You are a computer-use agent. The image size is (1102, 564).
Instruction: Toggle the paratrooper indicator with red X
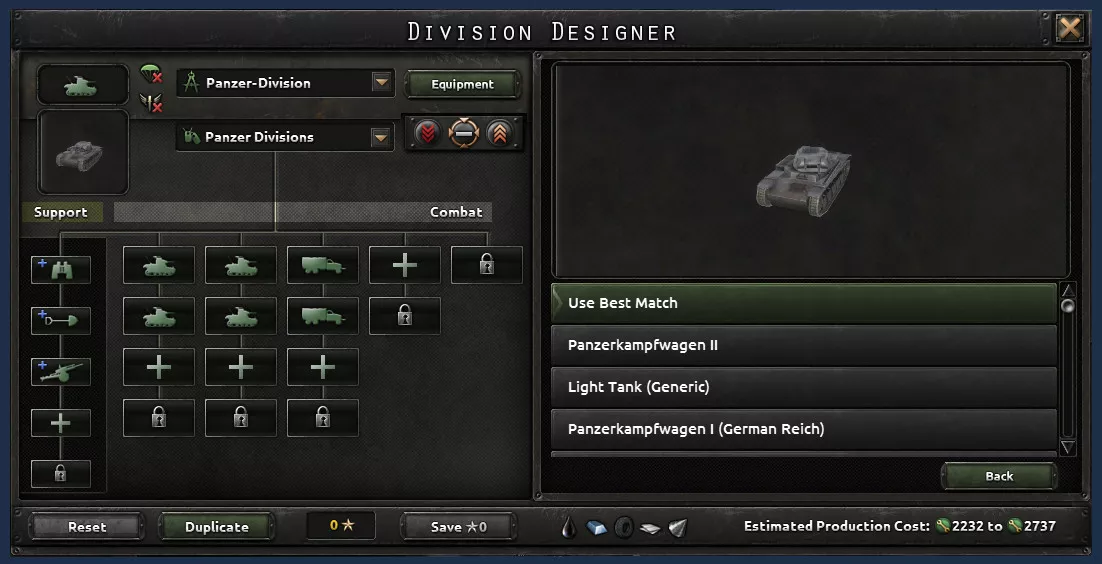[x=150, y=73]
